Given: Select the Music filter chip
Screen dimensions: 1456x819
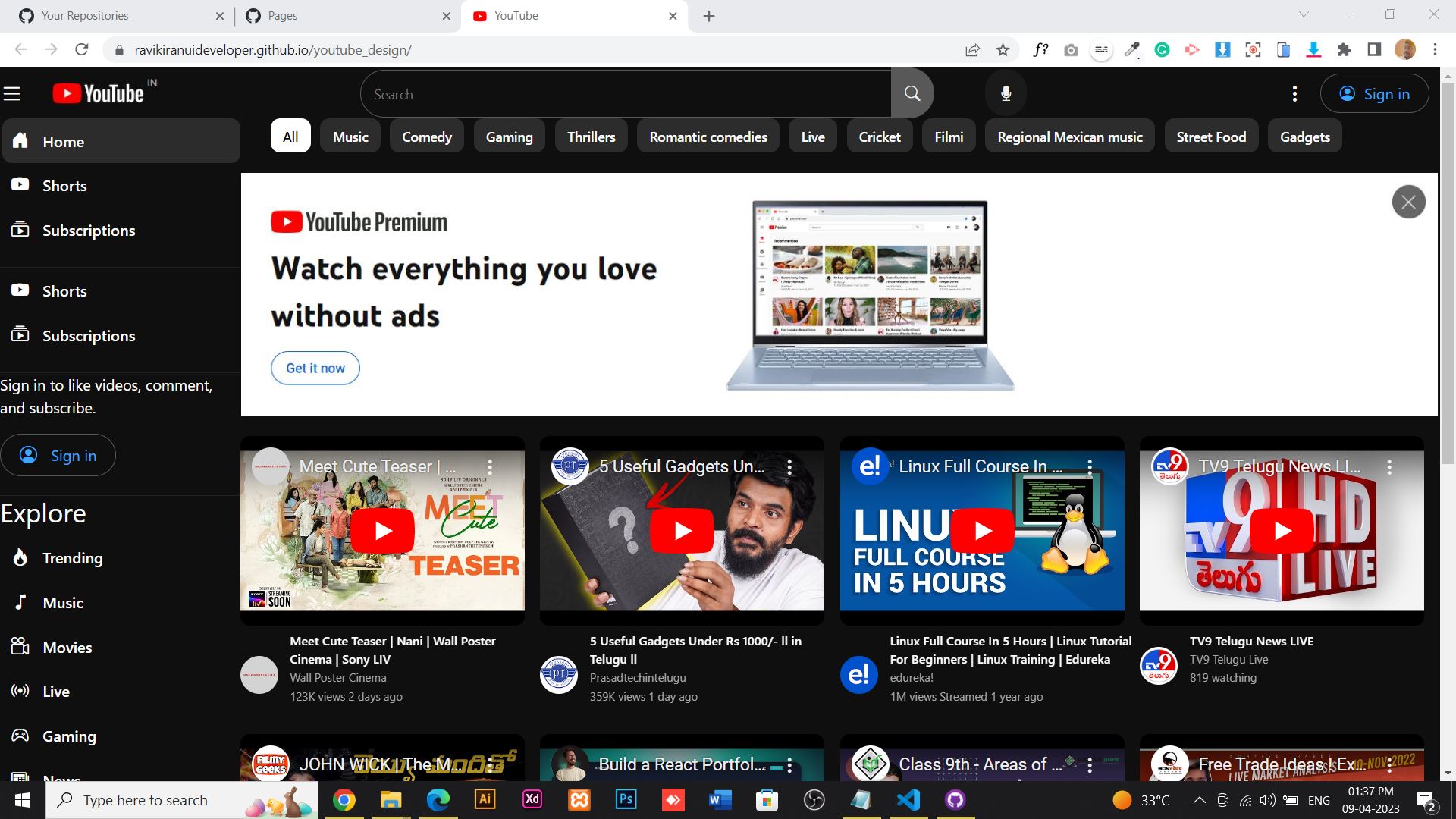Looking at the screenshot, I should 350,136.
